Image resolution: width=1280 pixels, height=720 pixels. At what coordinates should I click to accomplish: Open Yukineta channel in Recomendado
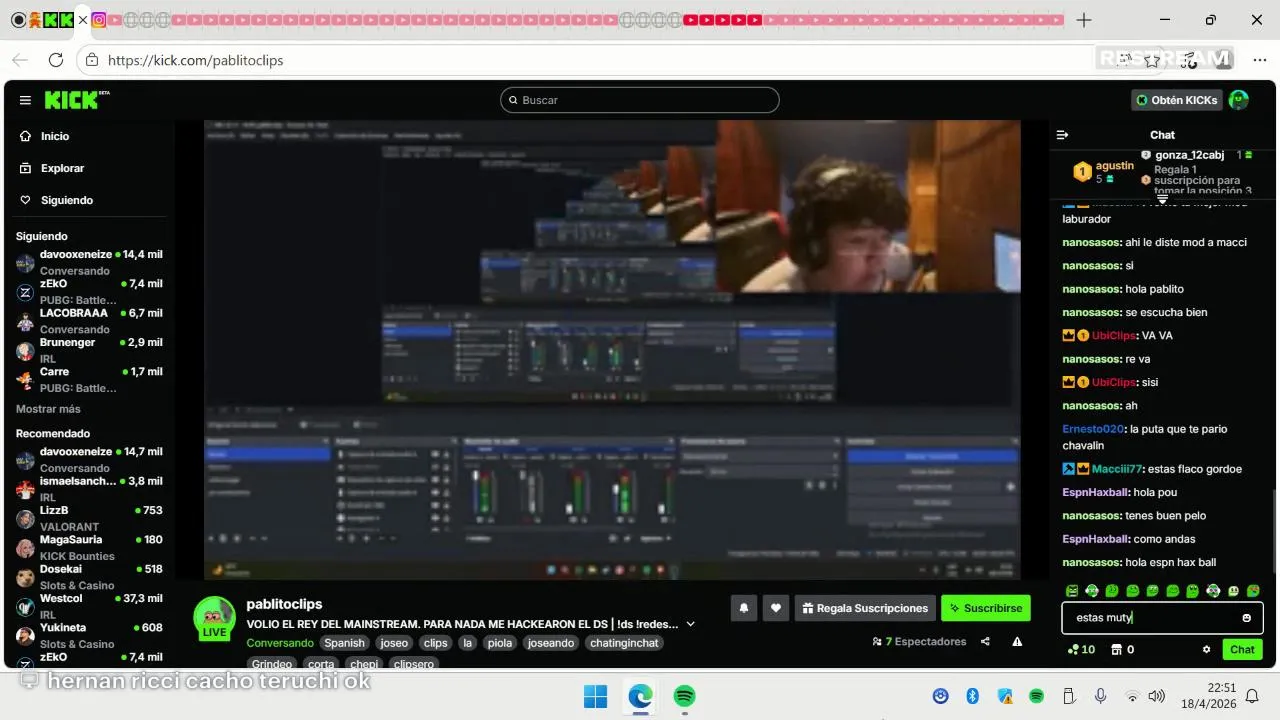point(88,635)
